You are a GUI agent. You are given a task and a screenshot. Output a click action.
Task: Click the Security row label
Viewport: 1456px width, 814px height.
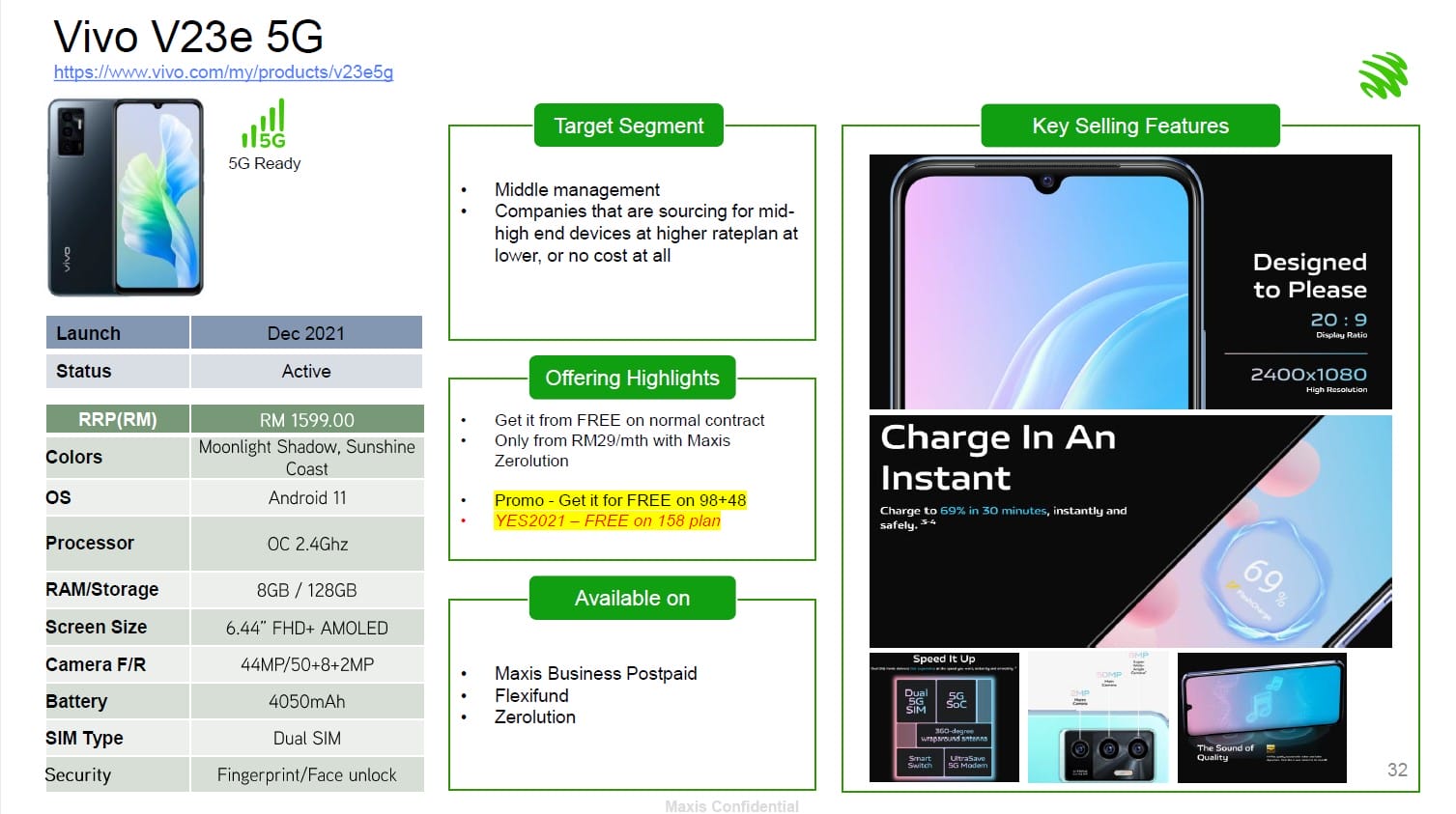(x=77, y=774)
